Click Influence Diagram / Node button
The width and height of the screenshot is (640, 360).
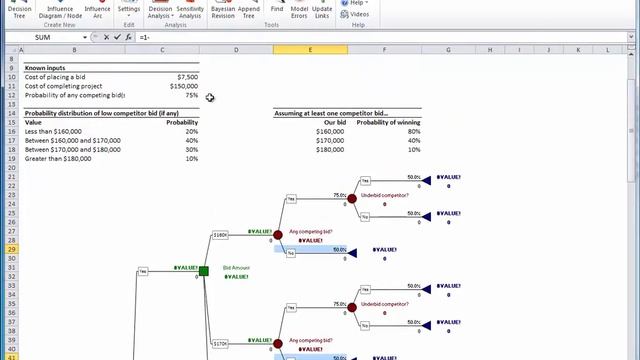click(x=60, y=10)
